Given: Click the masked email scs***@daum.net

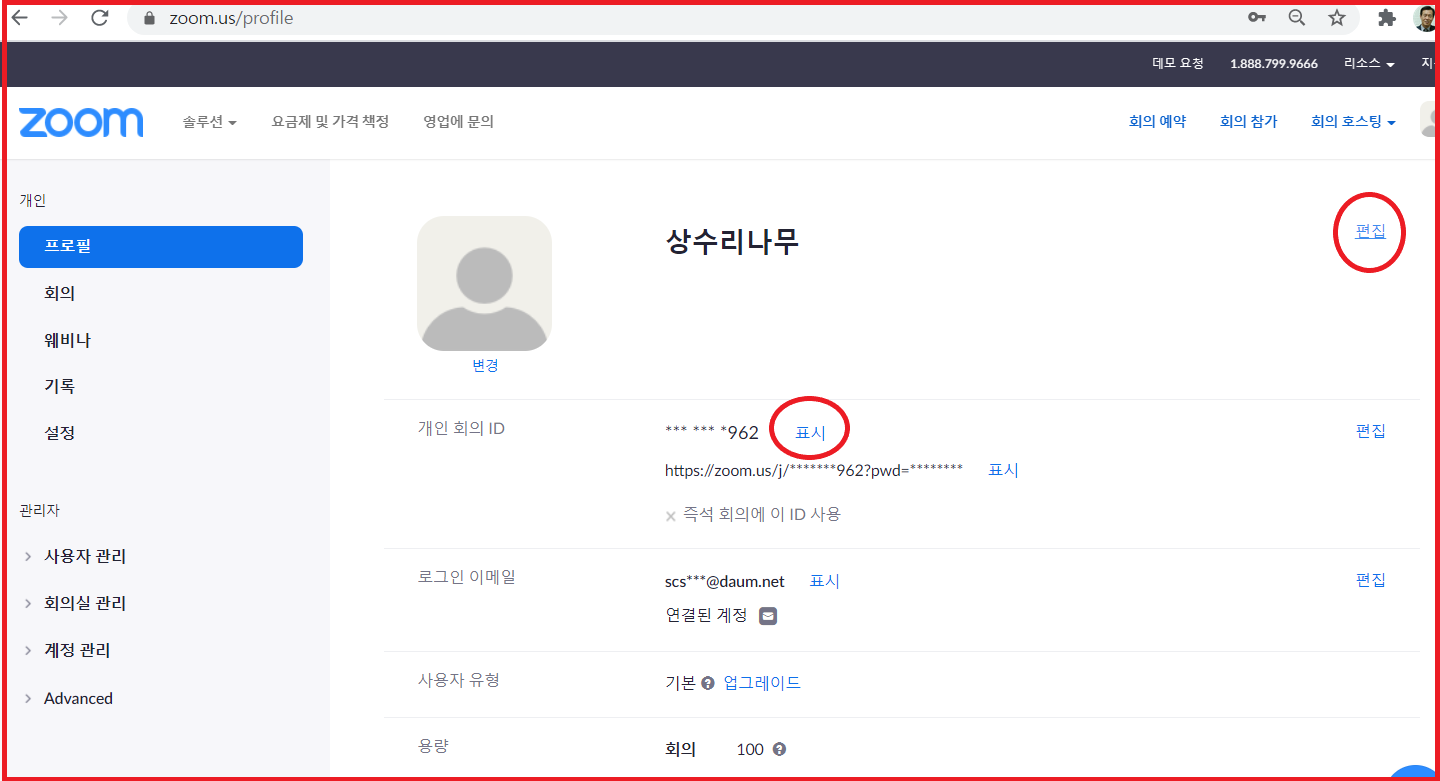Looking at the screenshot, I should coord(725,581).
